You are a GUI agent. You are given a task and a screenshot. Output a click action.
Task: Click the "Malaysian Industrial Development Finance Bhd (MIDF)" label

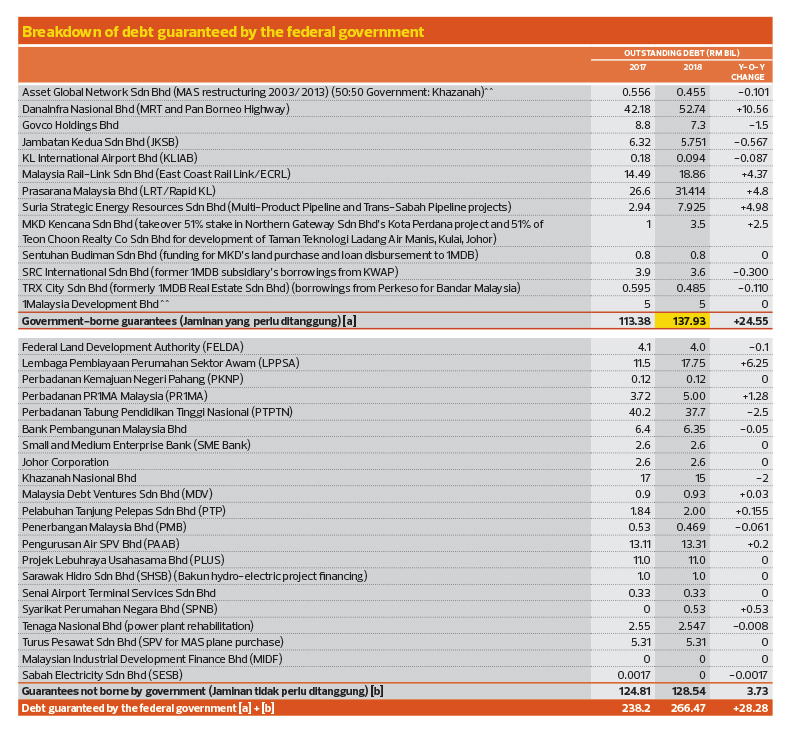click(x=152, y=659)
